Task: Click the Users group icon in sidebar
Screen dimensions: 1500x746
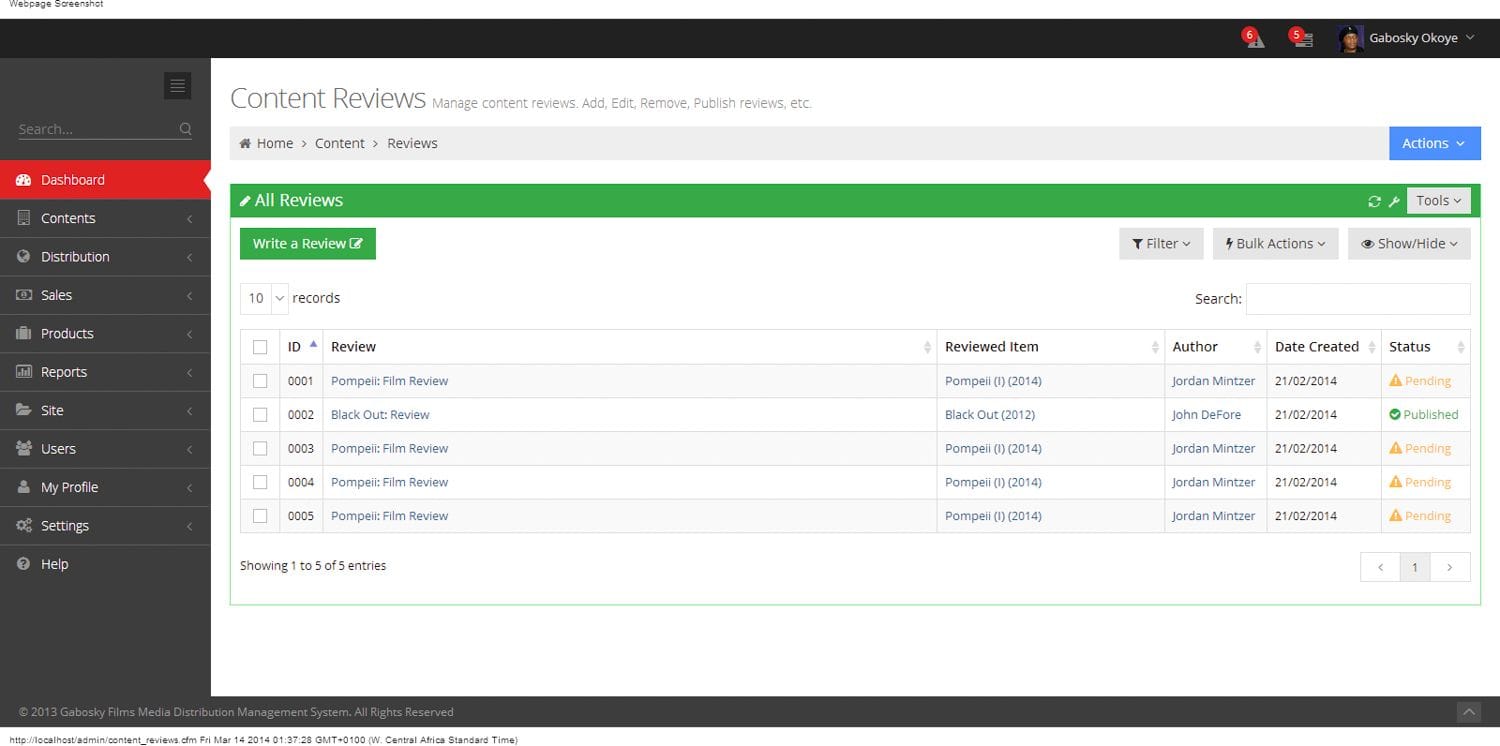Action: pos(24,449)
